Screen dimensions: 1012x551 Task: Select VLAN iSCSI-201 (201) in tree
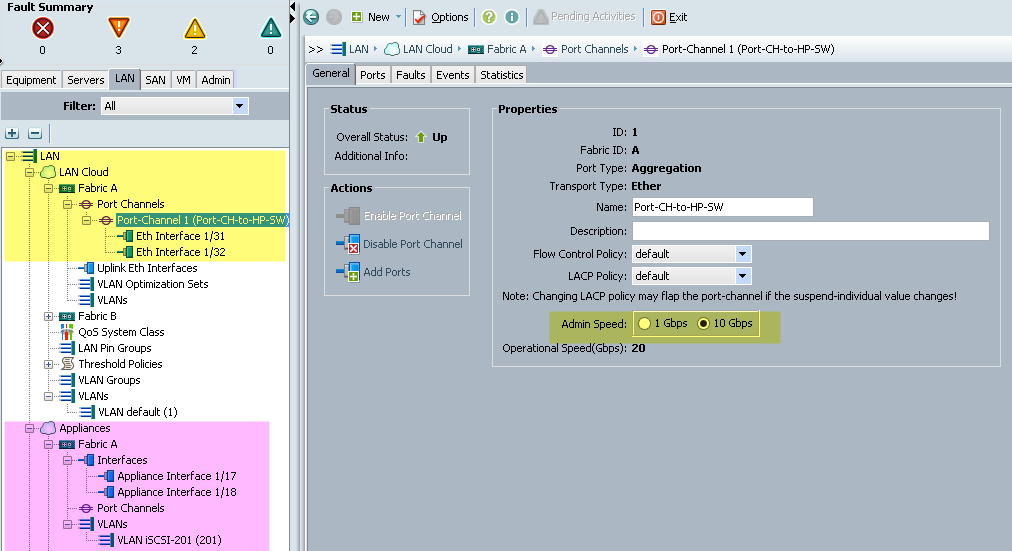(x=169, y=540)
